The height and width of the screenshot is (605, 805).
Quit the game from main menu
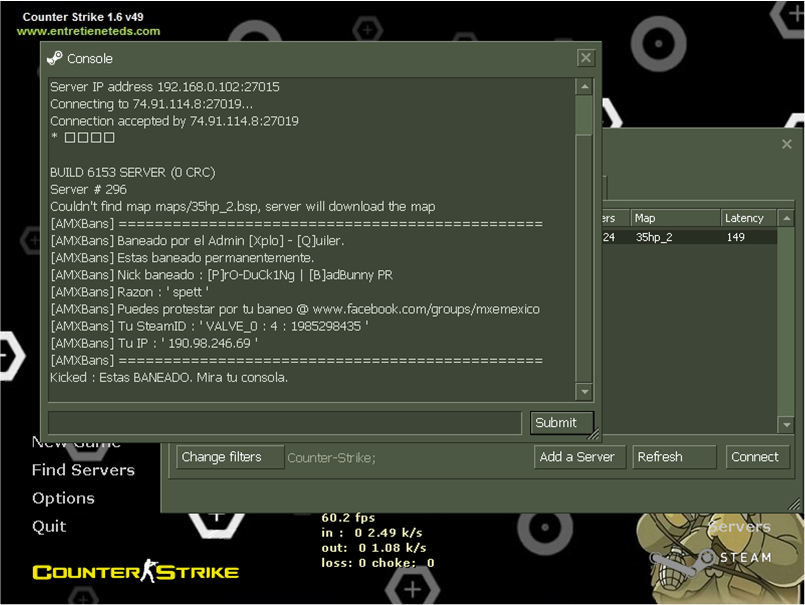click(49, 526)
